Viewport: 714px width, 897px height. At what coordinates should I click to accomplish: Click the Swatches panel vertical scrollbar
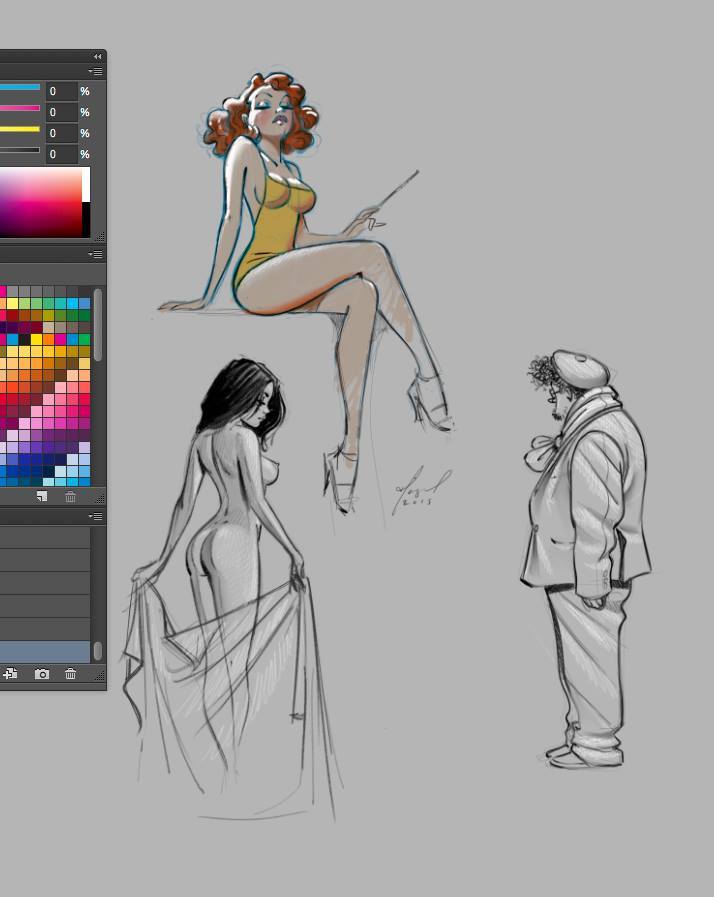98,324
